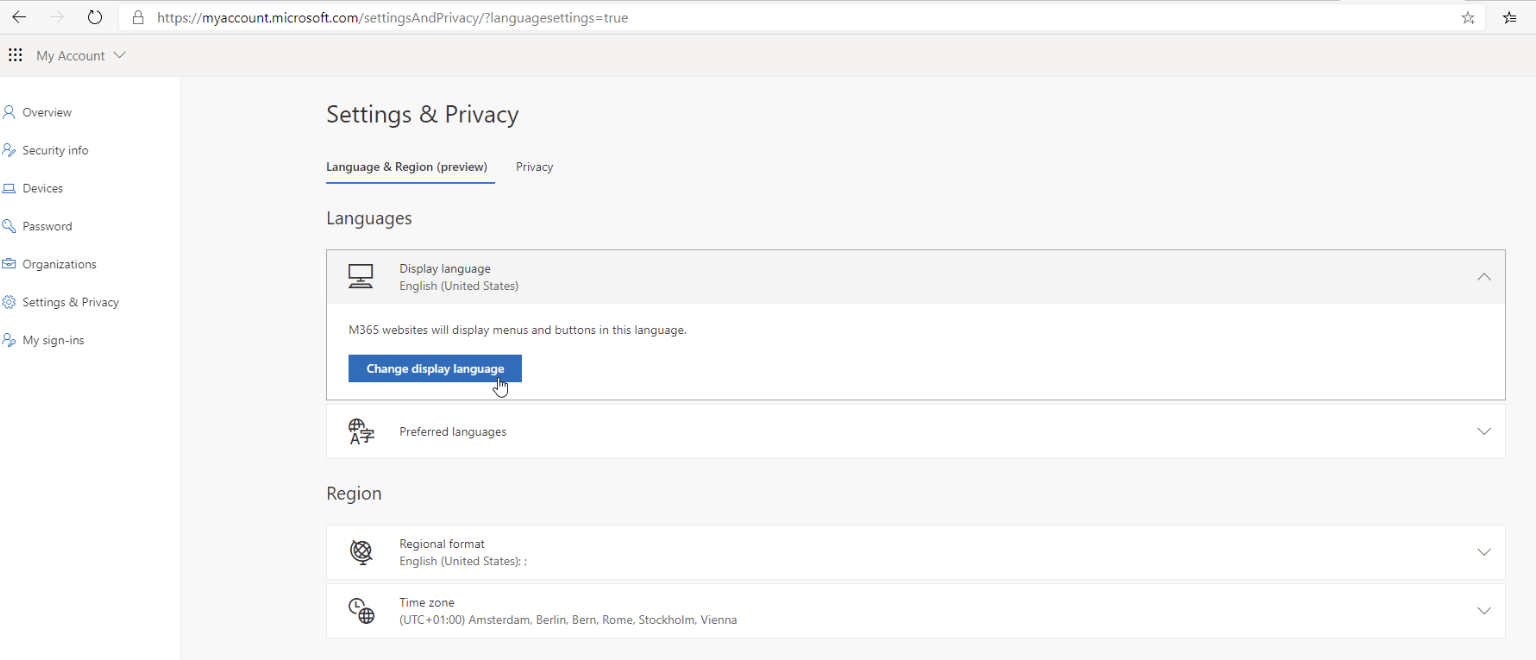Go to Security info in sidebar
The width and height of the screenshot is (1536, 660).
pyautogui.click(x=55, y=151)
